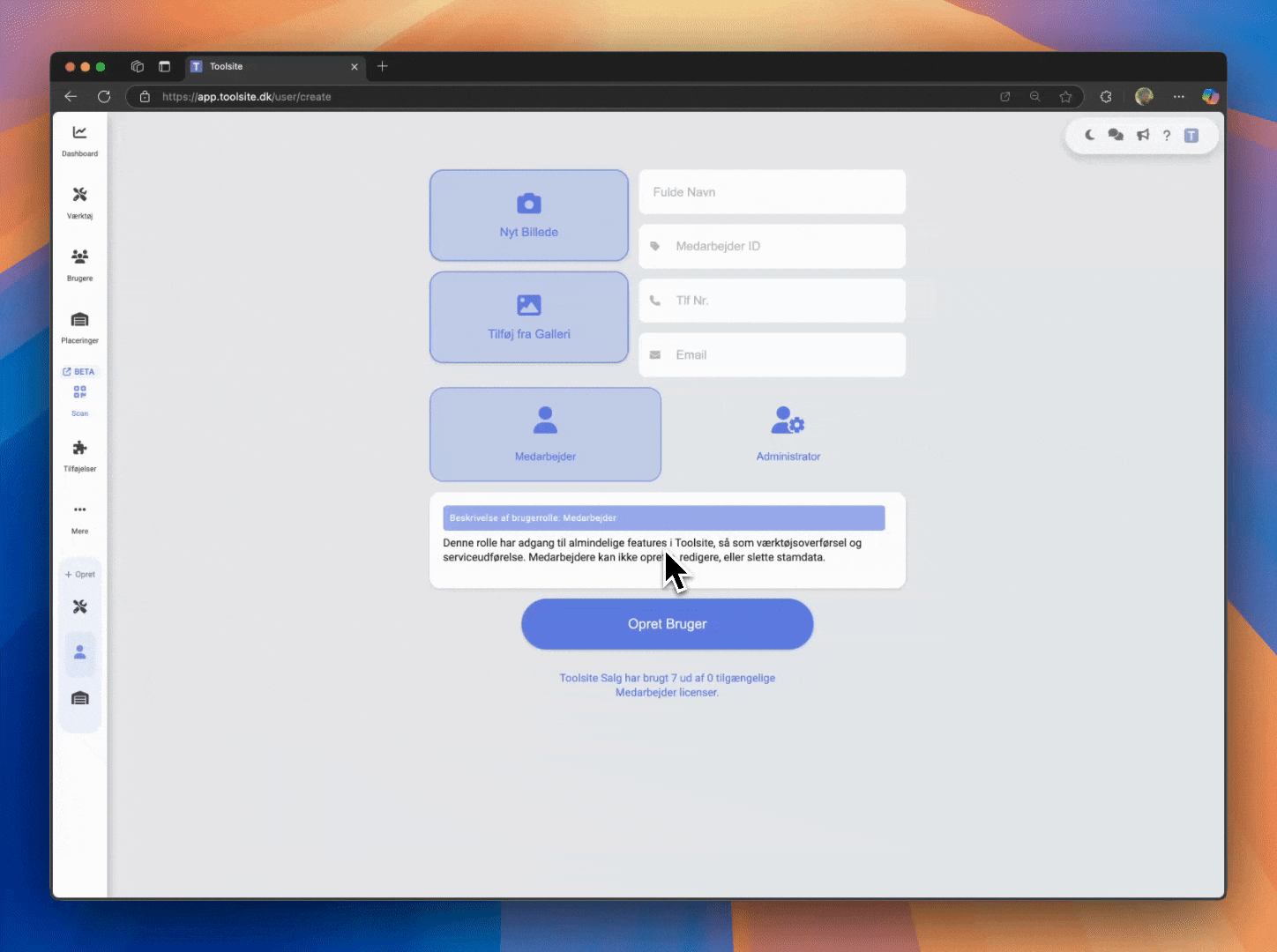Open the BETA Scan QR feature
Screen dimensions: 1277x952
79,394
